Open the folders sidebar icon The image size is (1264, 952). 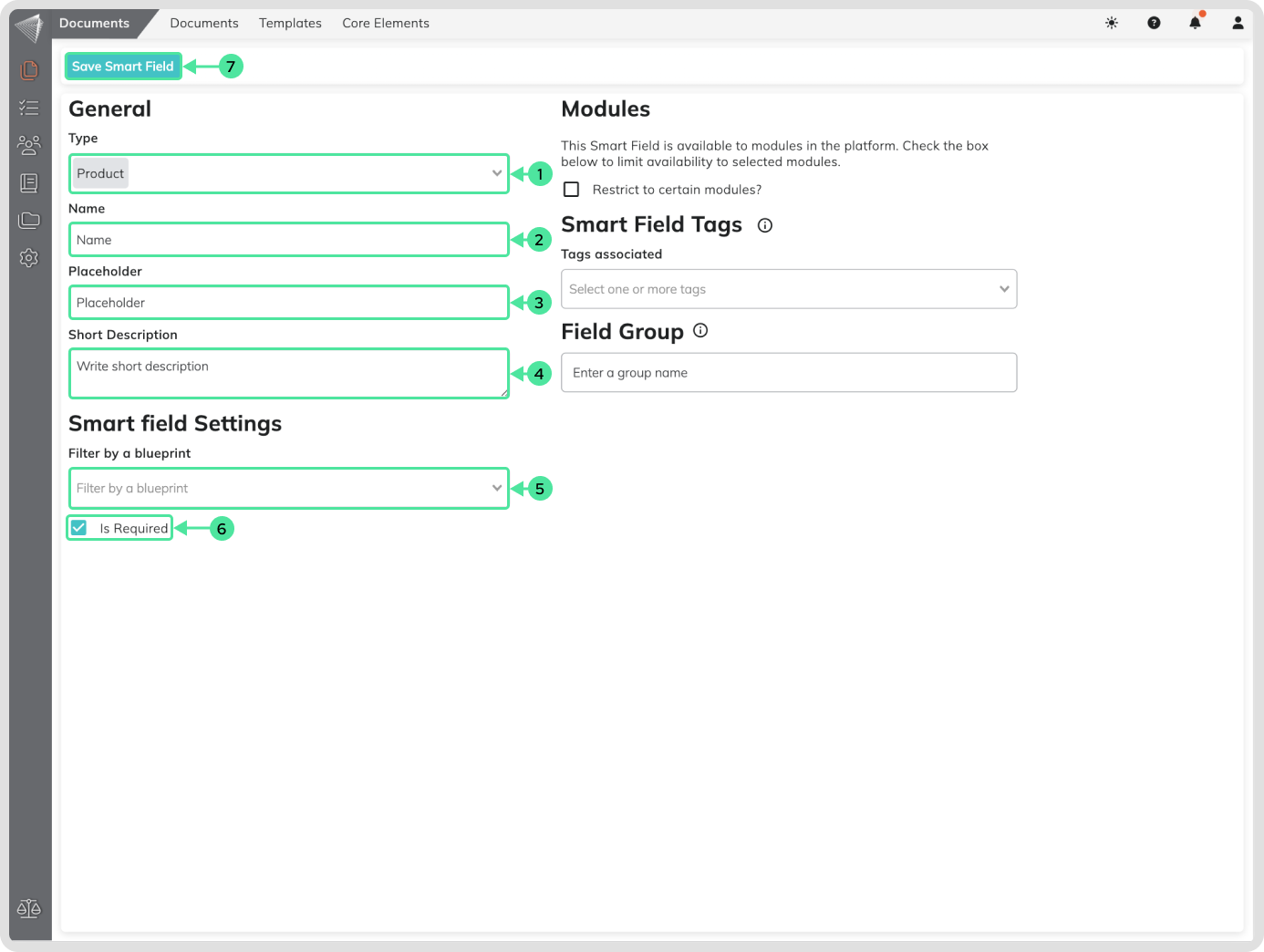(x=29, y=221)
